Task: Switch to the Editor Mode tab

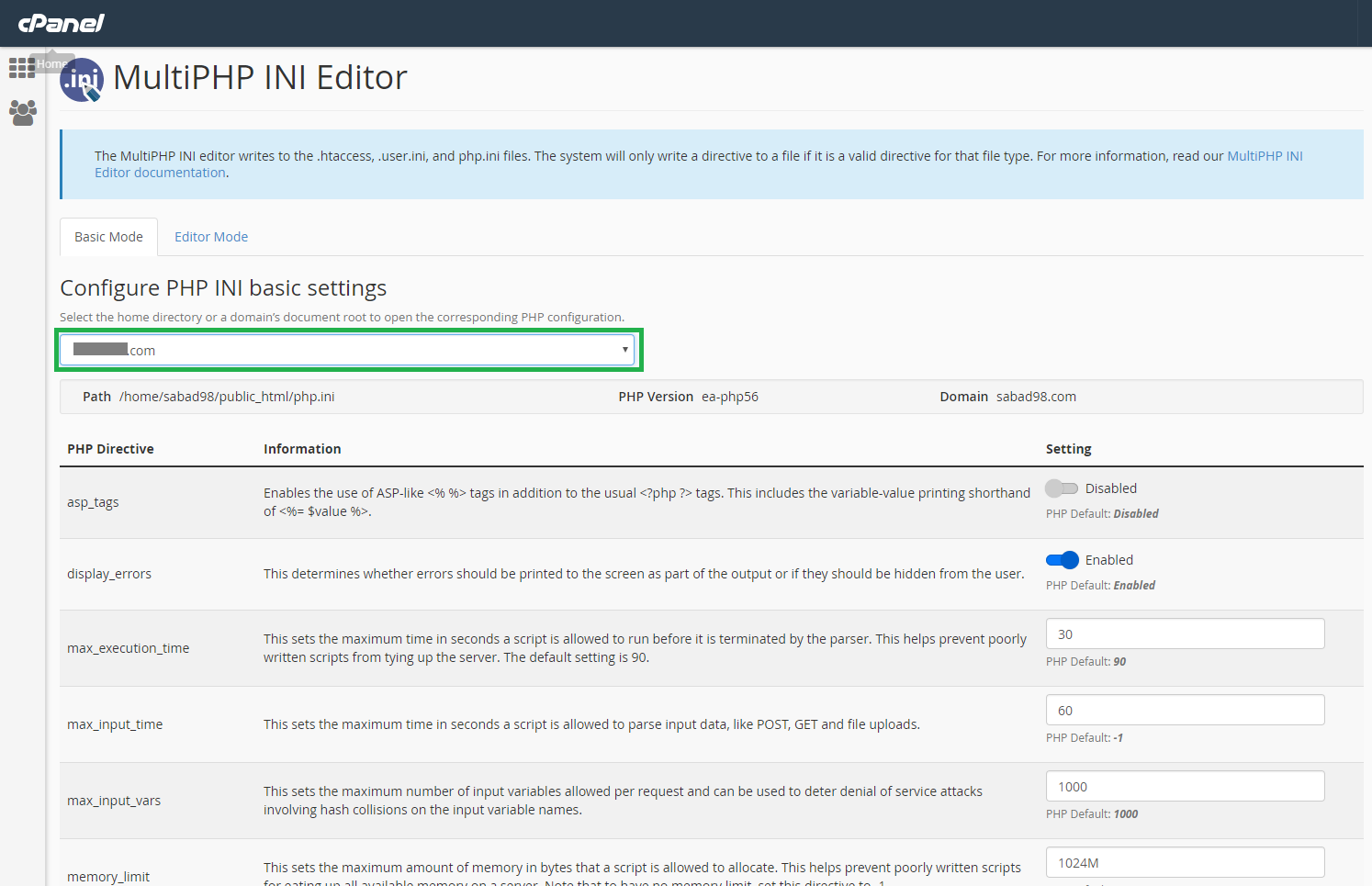Action: pyautogui.click(x=211, y=237)
